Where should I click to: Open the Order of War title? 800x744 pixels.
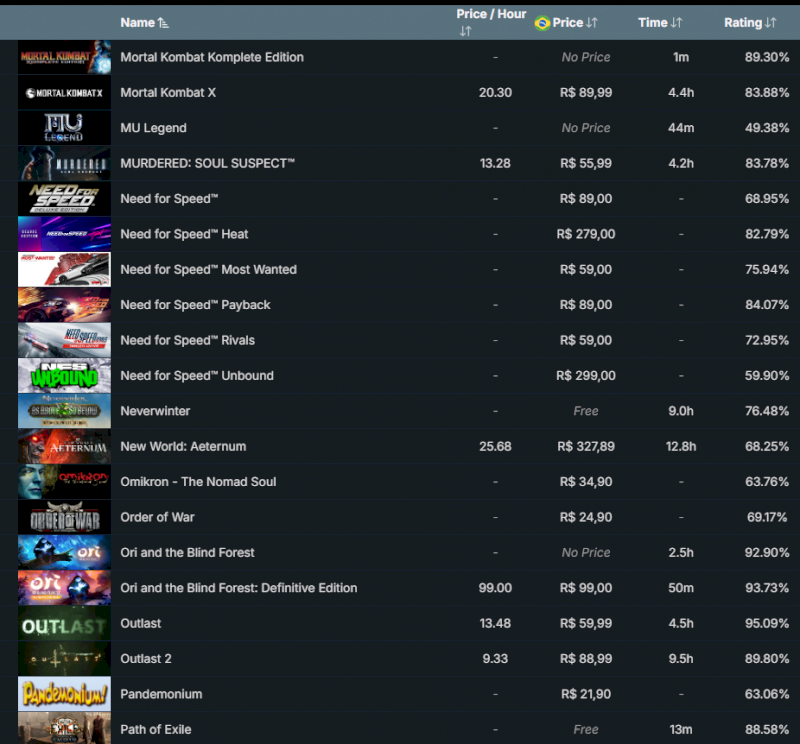tap(157, 517)
